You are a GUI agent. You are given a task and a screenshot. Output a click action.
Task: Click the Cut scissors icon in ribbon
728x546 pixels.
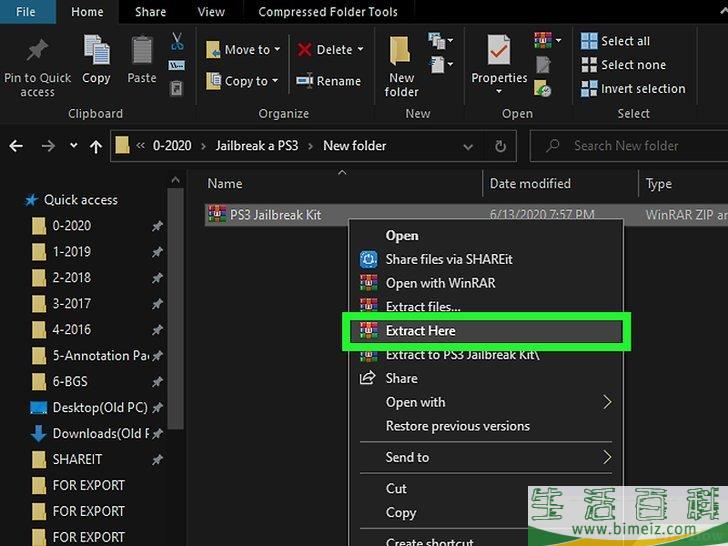(177, 41)
